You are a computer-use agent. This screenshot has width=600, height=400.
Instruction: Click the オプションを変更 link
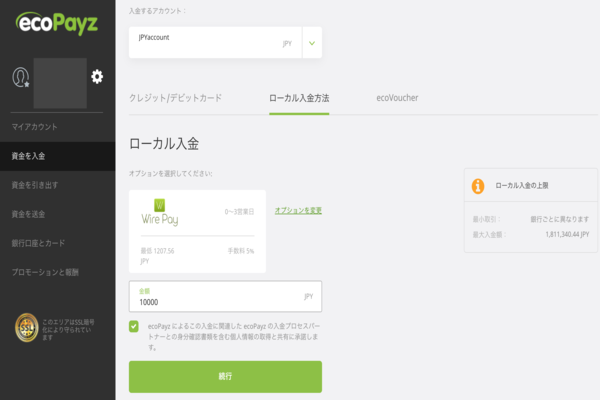point(298,211)
